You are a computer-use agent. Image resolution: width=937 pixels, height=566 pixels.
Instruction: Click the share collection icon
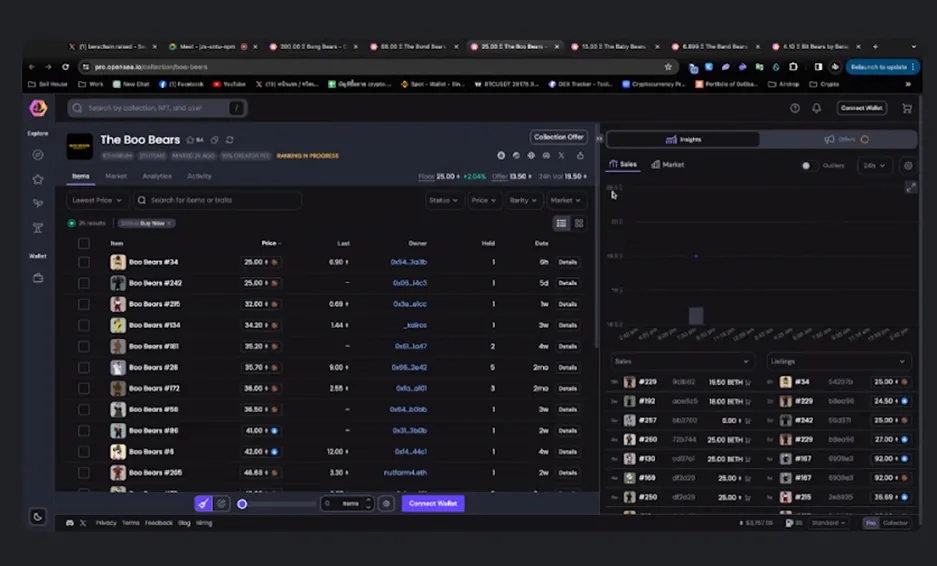coord(580,155)
